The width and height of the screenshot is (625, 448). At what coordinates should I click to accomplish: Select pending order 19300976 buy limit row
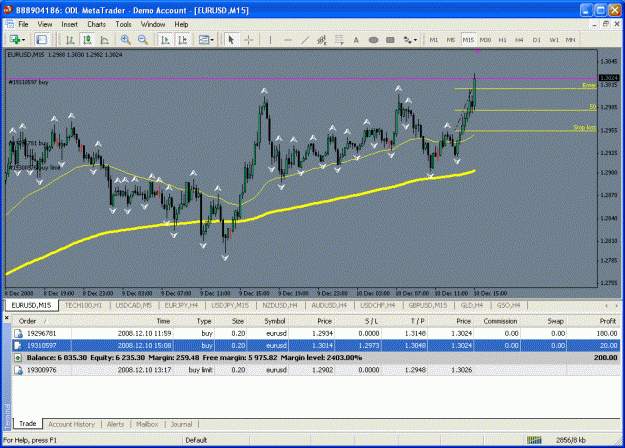coord(316,370)
